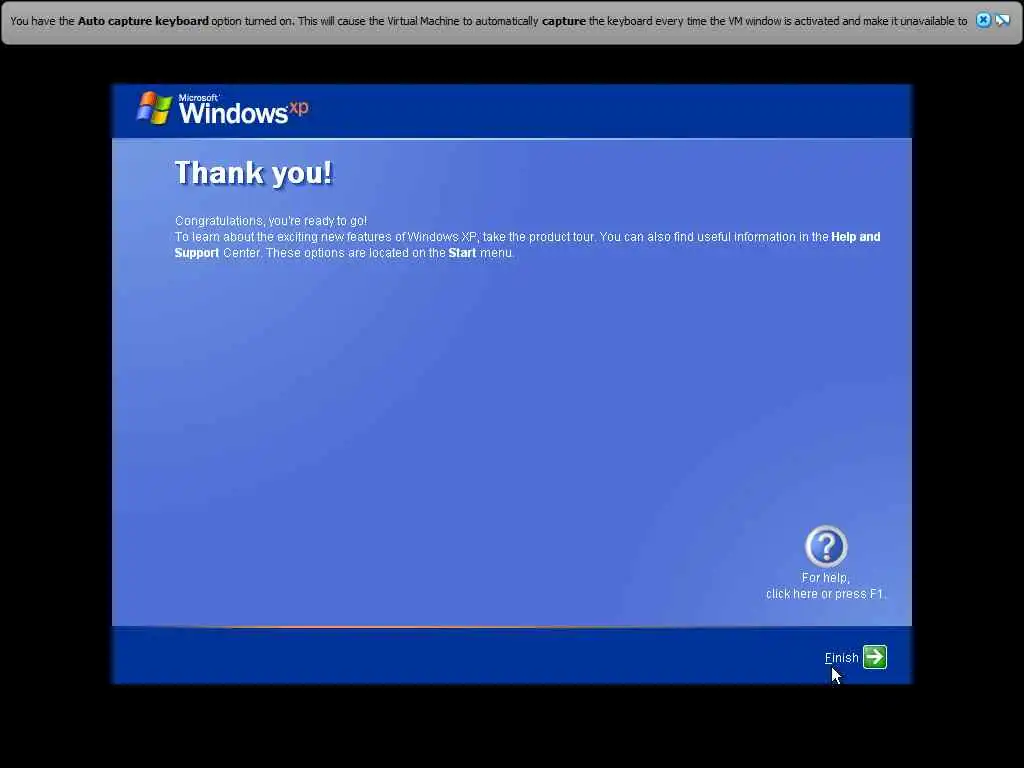
Task: Click the green Finish arrow icon
Action: 874,657
